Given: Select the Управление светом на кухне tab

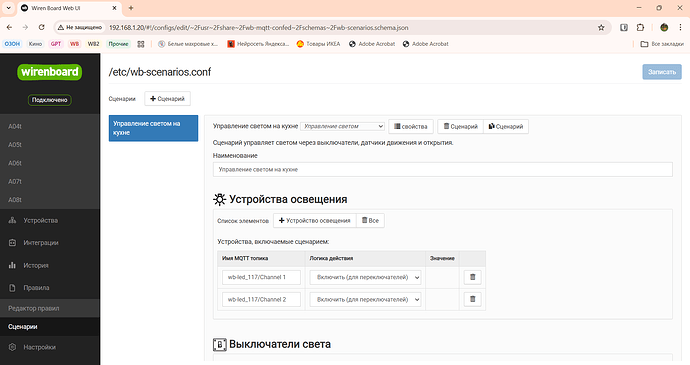Looking at the screenshot, I should click(153, 128).
